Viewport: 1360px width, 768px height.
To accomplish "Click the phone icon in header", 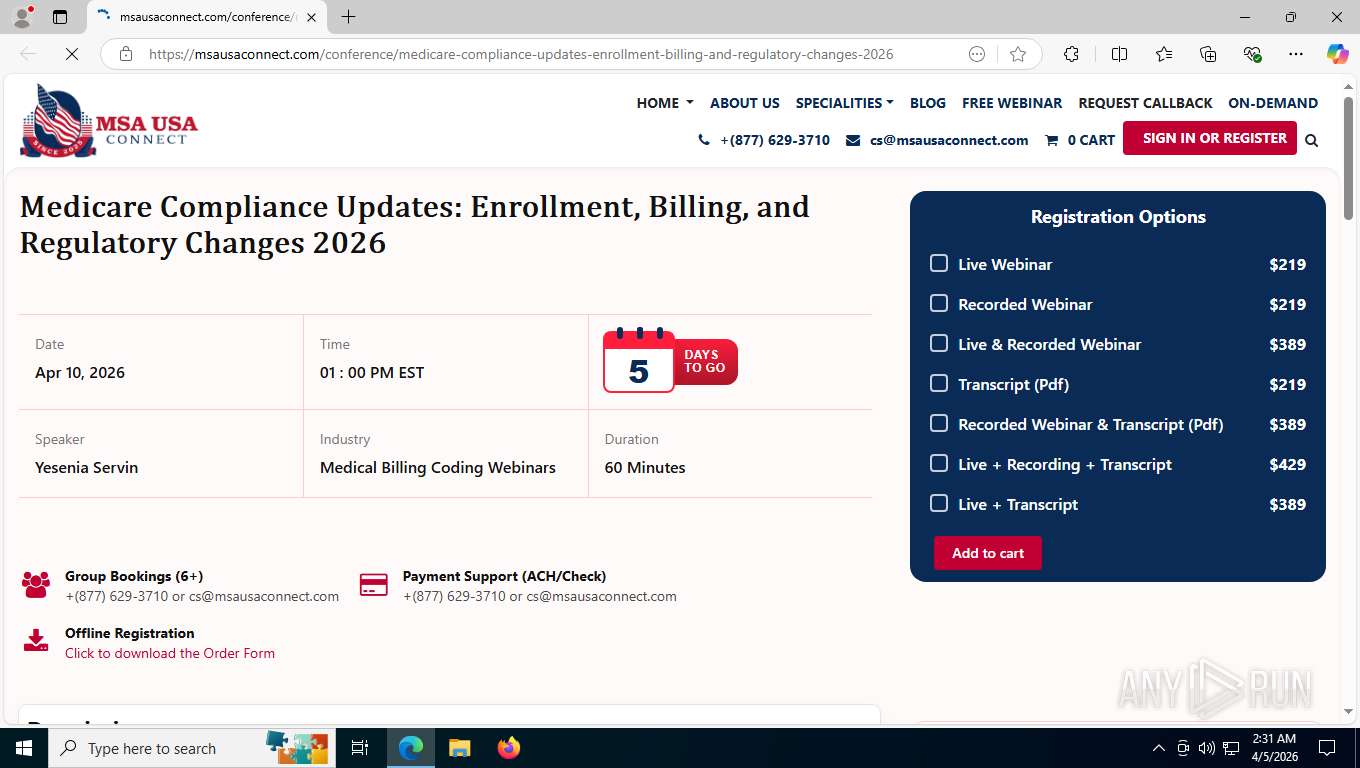I will (704, 140).
